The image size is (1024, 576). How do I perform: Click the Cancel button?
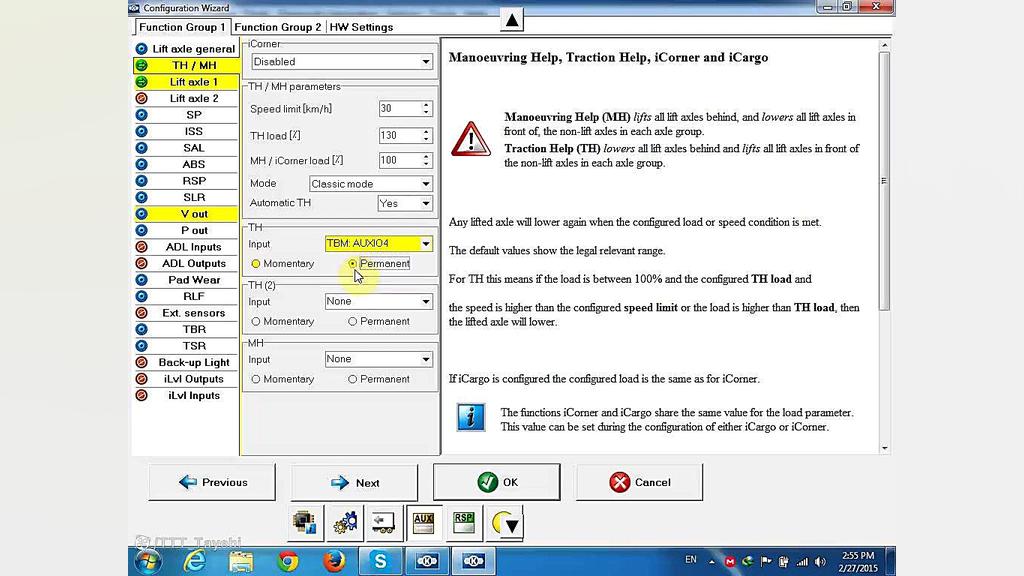pyautogui.click(x=639, y=483)
